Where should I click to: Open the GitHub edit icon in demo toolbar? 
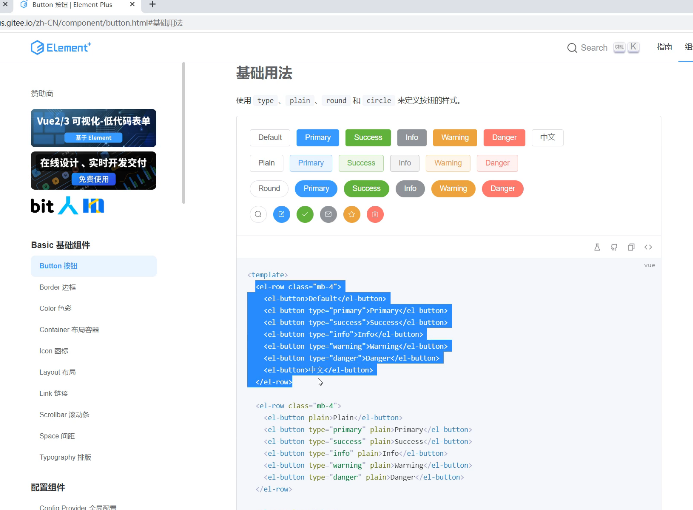(x=614, y=247)
